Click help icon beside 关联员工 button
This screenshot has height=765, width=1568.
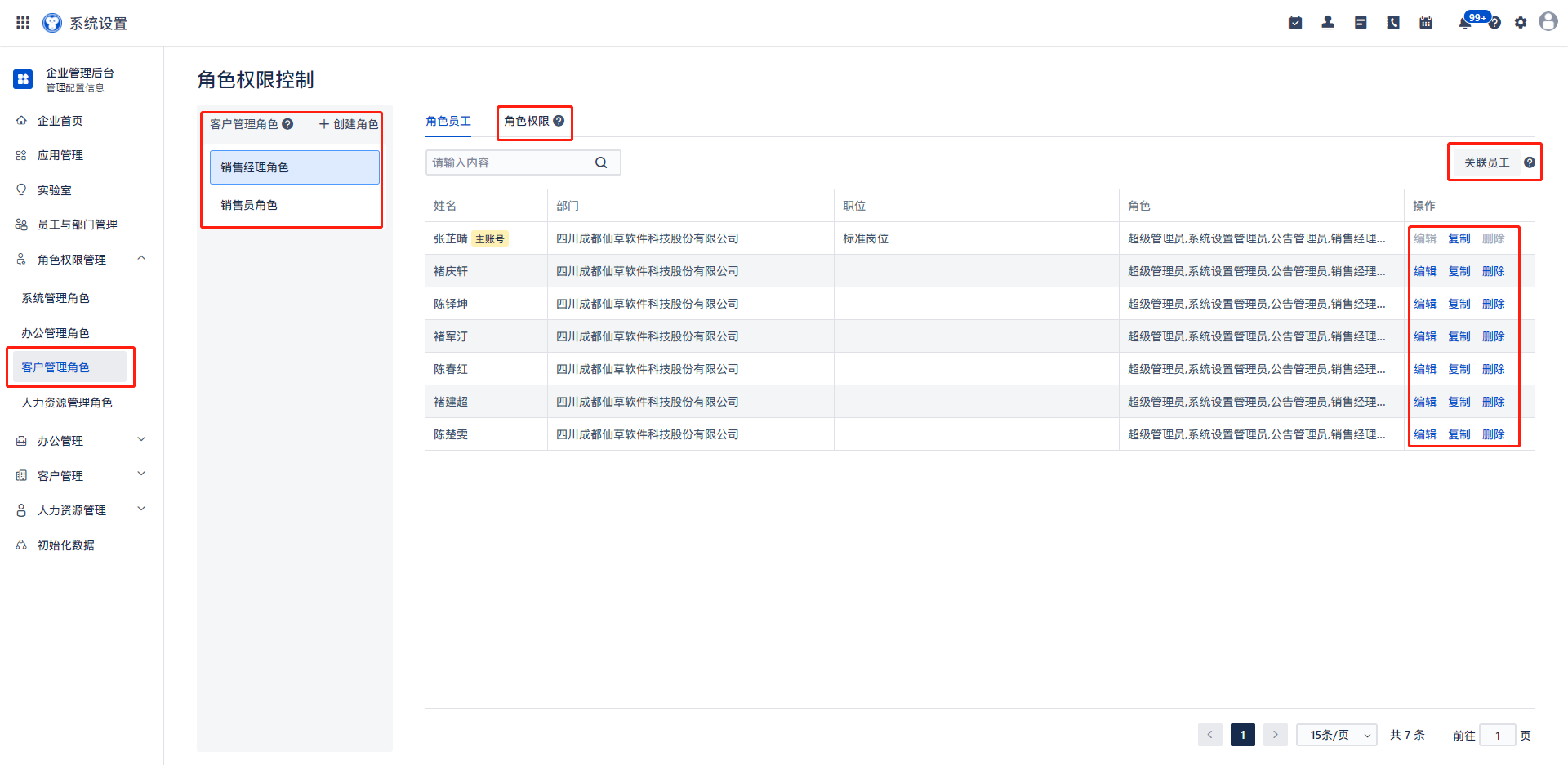click(x=1530, y=162)
